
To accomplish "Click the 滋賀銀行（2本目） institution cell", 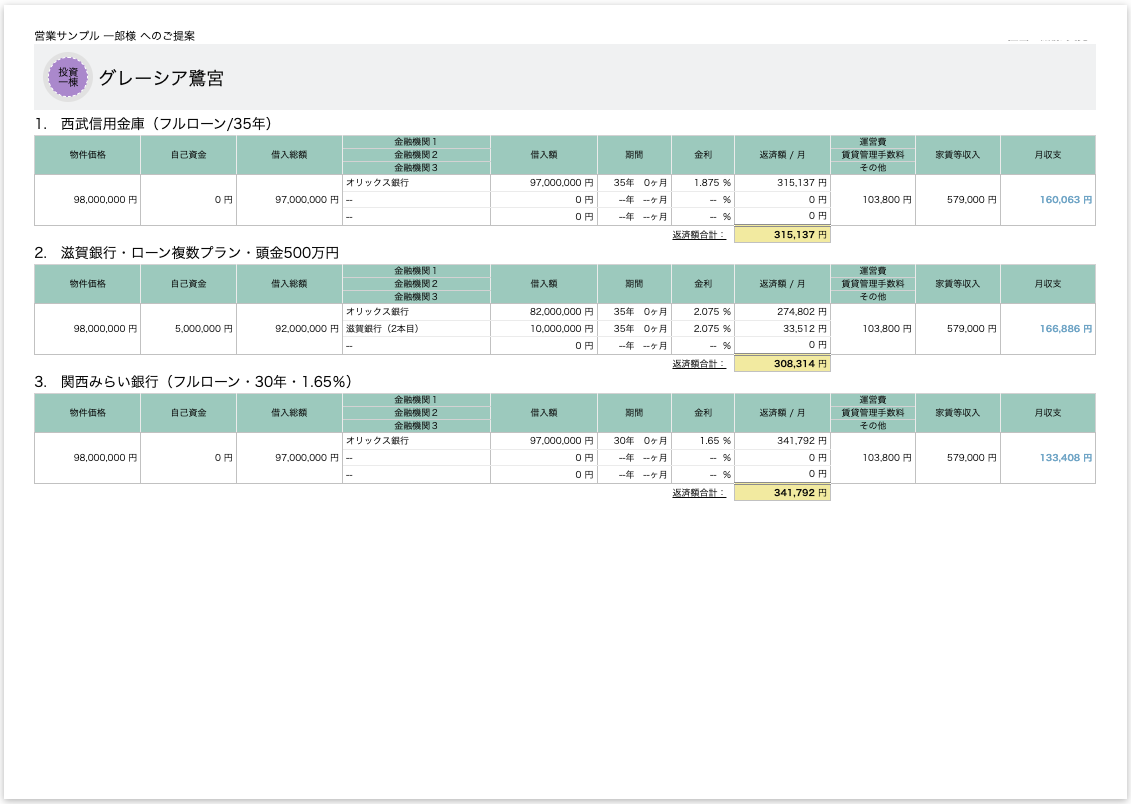I will click(x=416, y=329).
